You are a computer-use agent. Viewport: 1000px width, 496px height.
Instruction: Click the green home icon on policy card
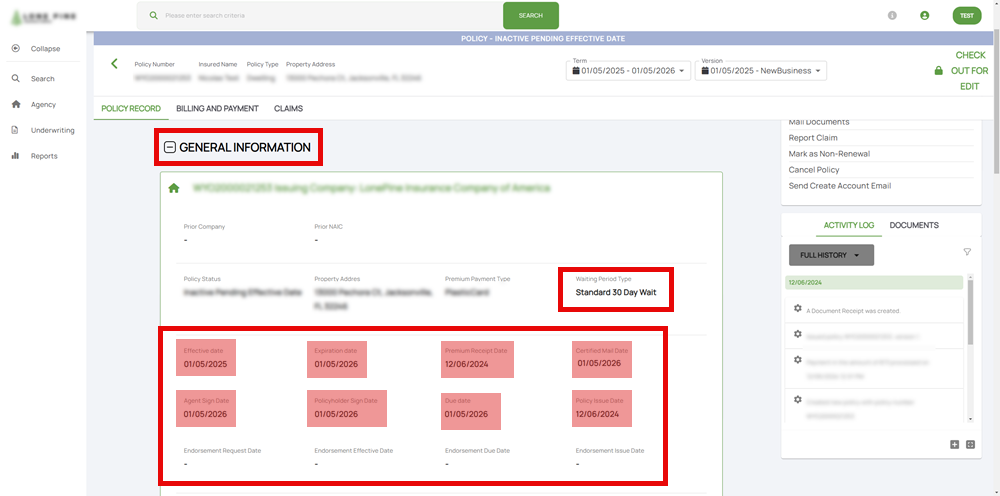[x=174, y=187]
